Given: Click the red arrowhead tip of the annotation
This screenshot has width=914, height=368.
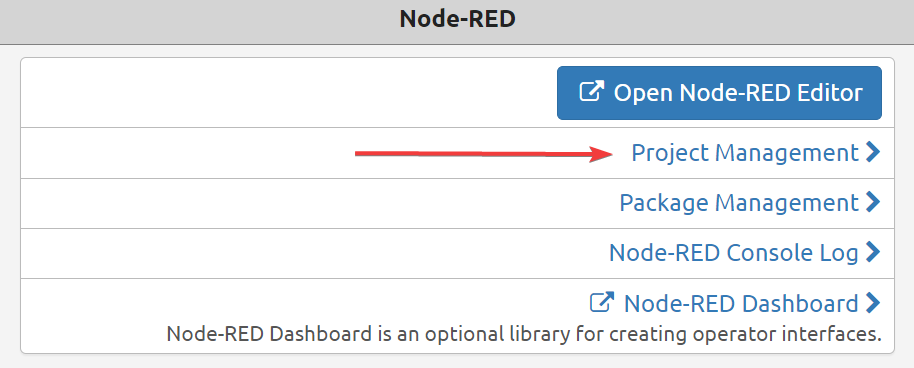Looking at the screenshot, I should (x=602, y=155).
